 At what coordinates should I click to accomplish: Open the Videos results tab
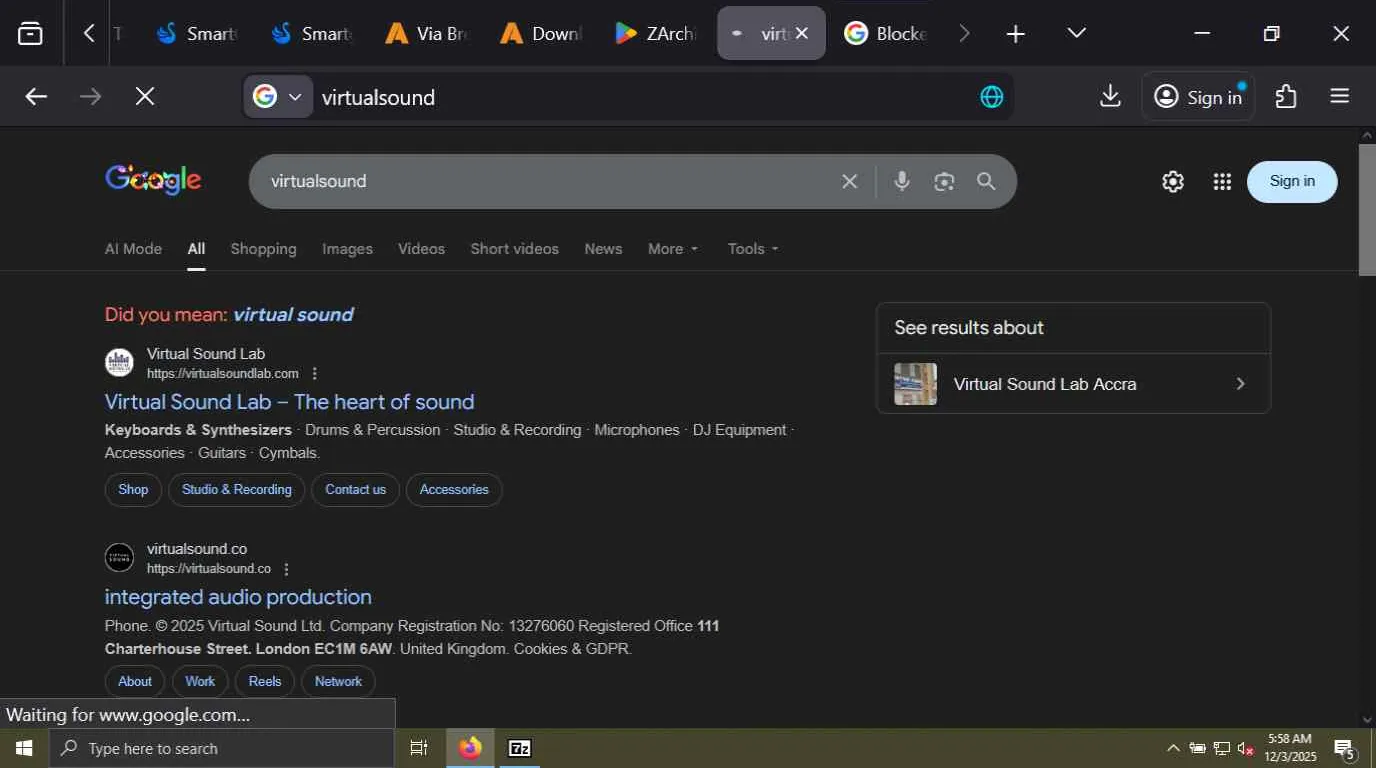[421, 249]
